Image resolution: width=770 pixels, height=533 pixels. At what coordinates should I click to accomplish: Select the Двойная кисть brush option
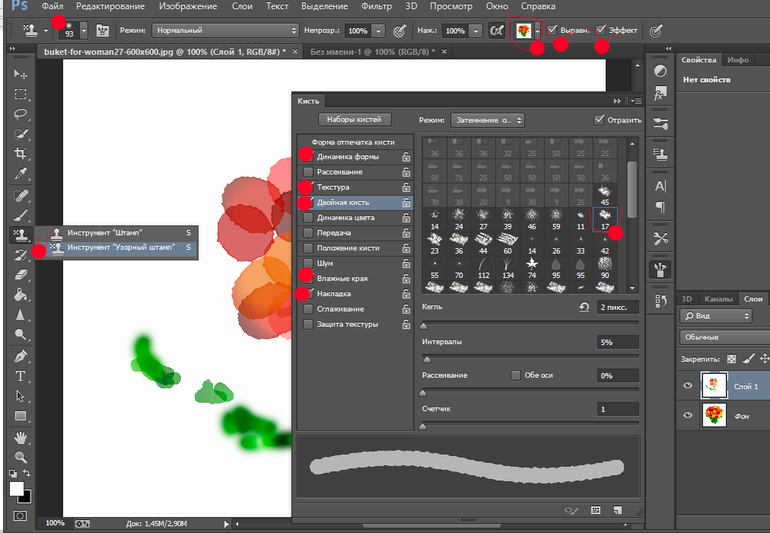(344, 202)
